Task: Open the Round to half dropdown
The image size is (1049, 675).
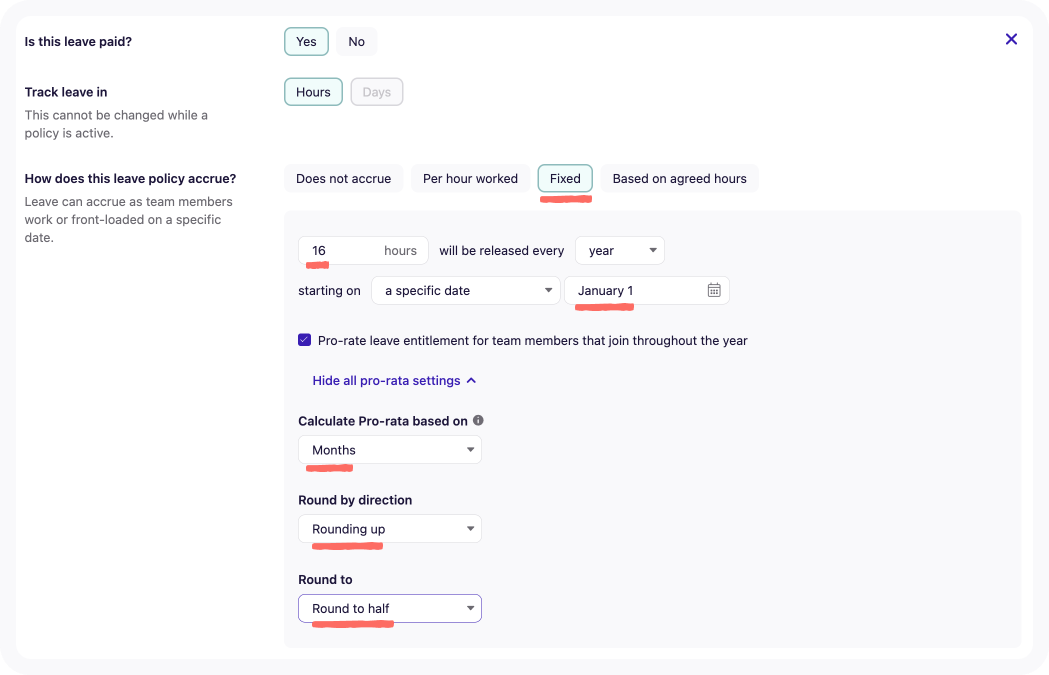Action: tap(389, 607)
